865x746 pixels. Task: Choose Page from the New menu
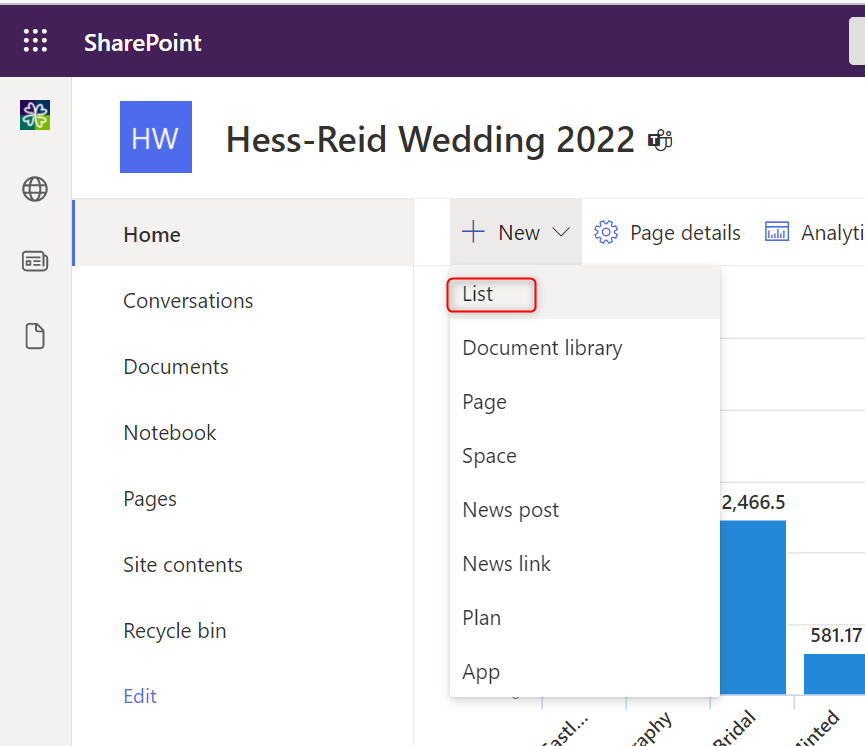point(585,402)
